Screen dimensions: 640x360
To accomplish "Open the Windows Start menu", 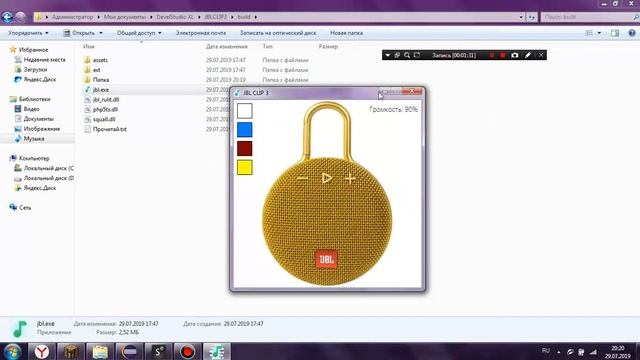I will click(13, 351).
